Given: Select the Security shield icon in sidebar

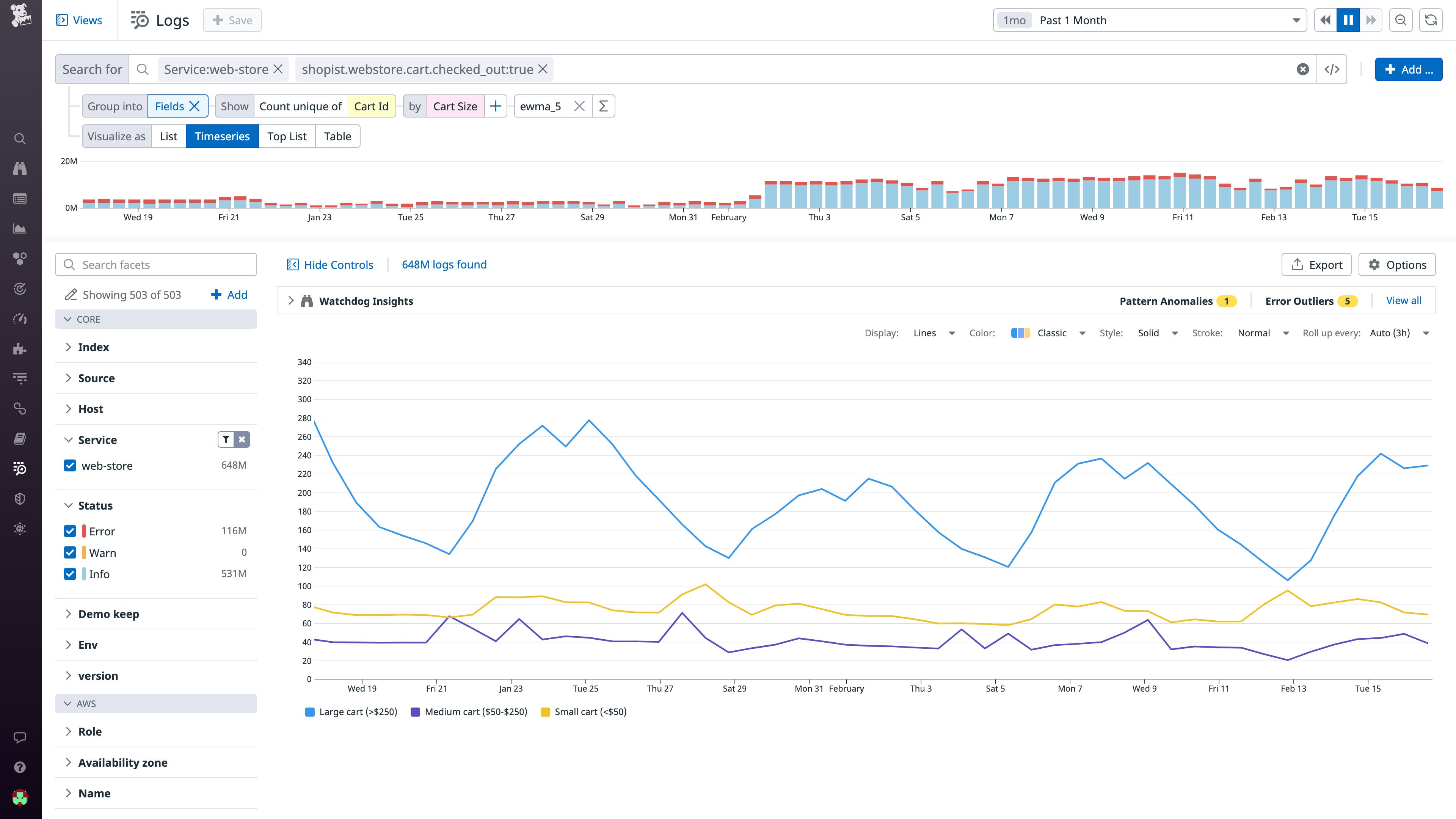Looking at the screenshot, I should pos(20,498).
